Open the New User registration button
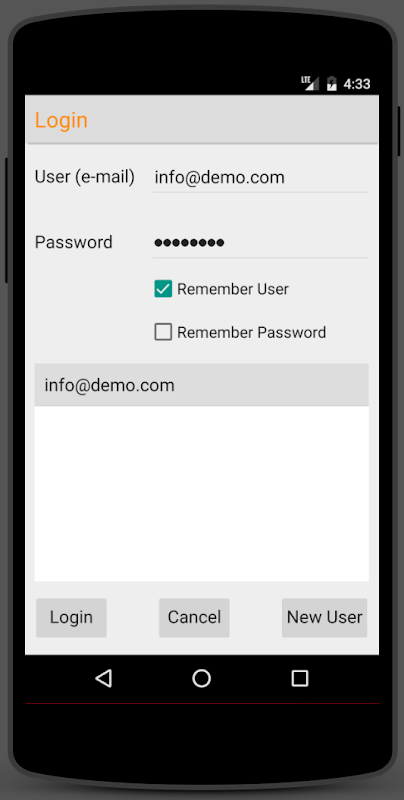404x800 pixels. click(324, 617)
